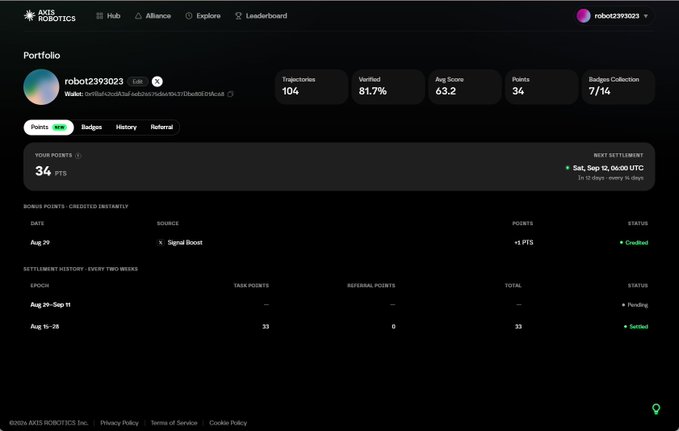Screen dimensions: 679x431
Task: Click the Signal Boost X icon
Action: coord(161,243)
